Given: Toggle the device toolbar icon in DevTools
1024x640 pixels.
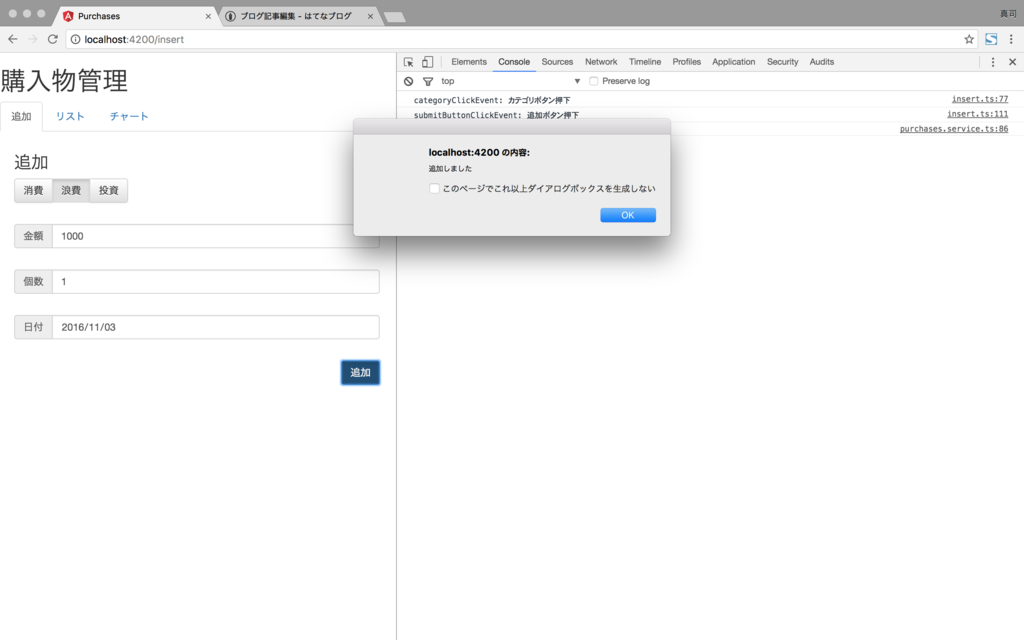Looking at the screenshot, I should (427, 62).
